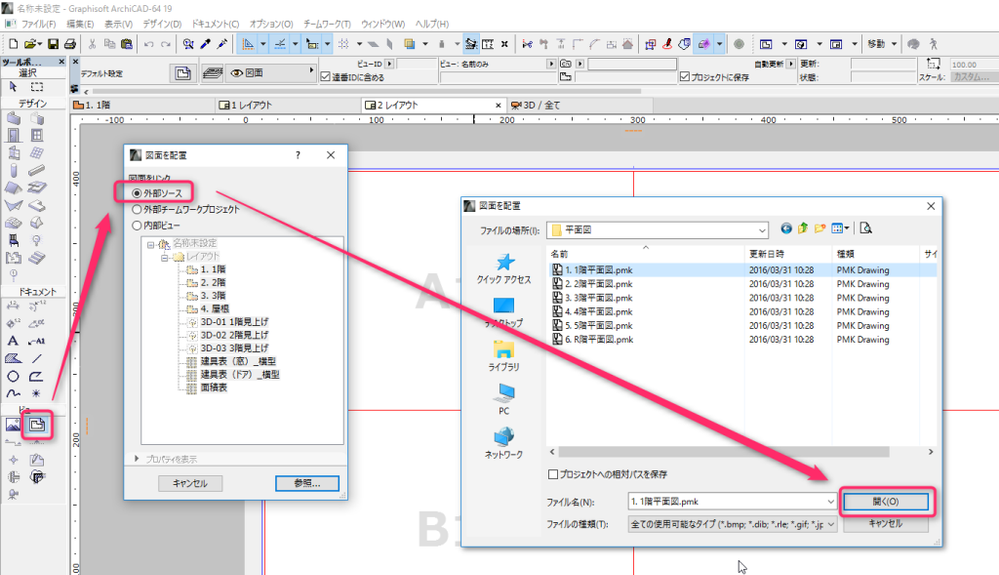The width and height of the screenshot is (999, 575).
Task: Click the help ? button in dialog
Action: point(298,155)
